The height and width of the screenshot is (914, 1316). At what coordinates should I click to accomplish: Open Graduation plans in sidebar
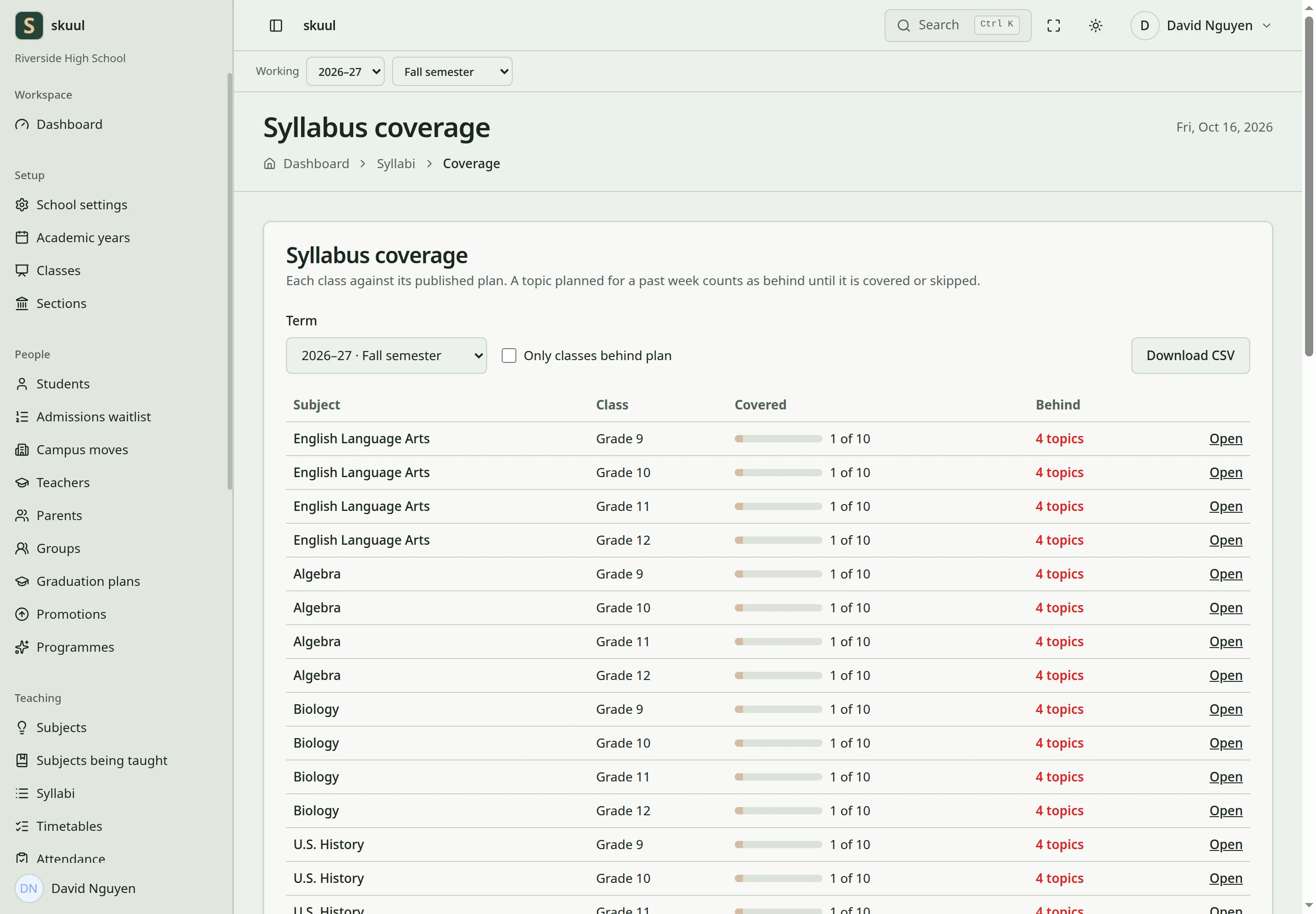[x=88, y=581]
